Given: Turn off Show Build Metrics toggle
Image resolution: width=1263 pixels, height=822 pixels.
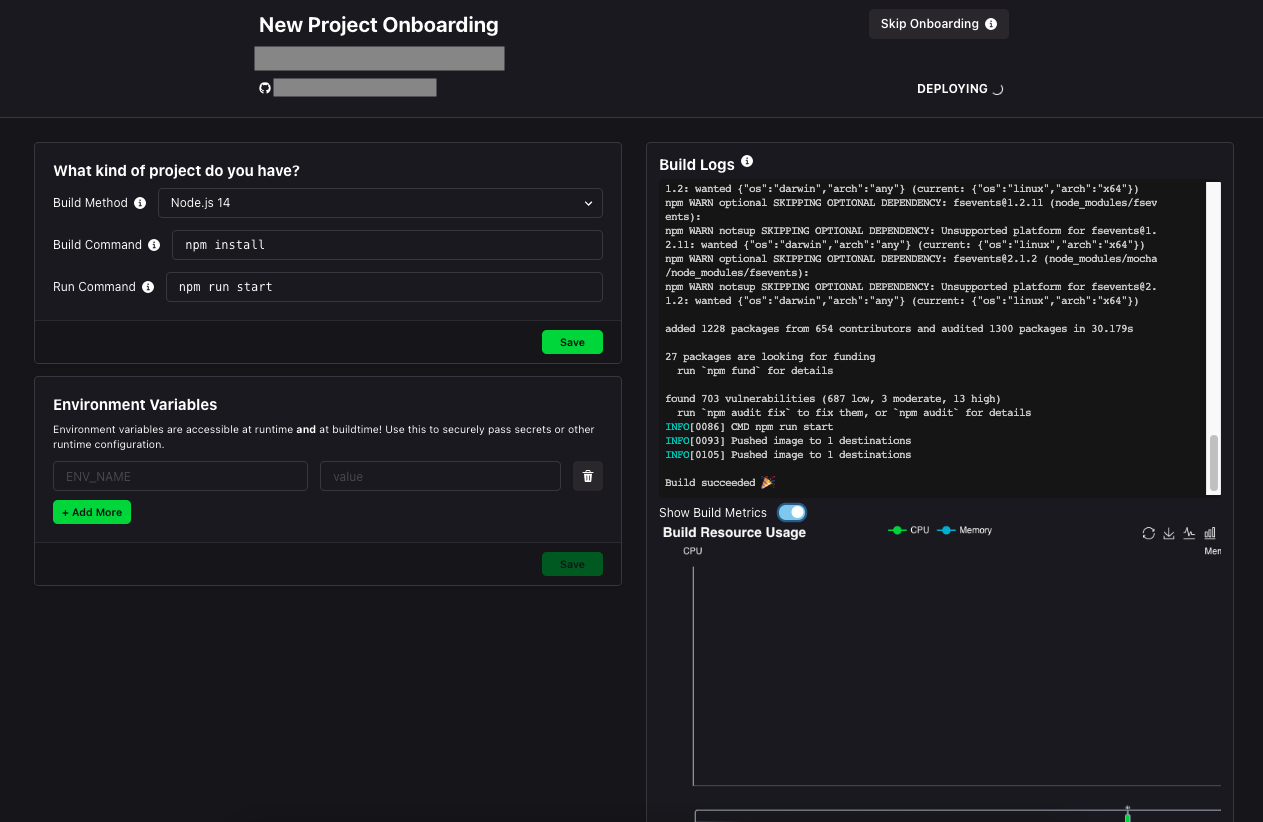Looking at the screenshot, I should [x=791, y=512].
